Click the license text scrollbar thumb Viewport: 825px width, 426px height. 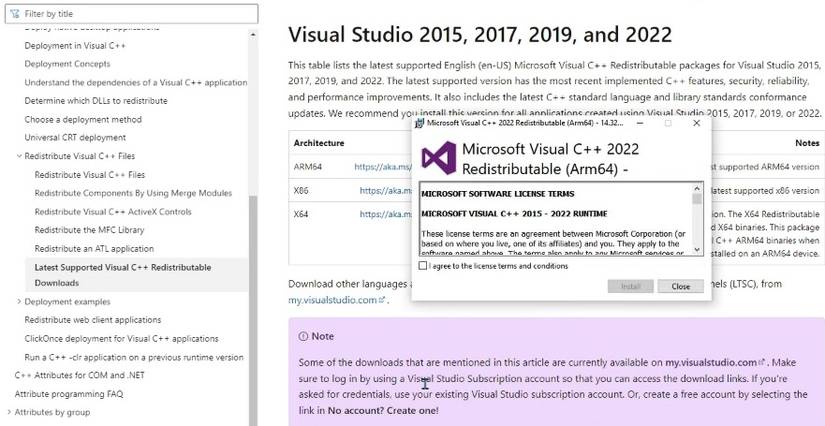click(x=697, y=198)
